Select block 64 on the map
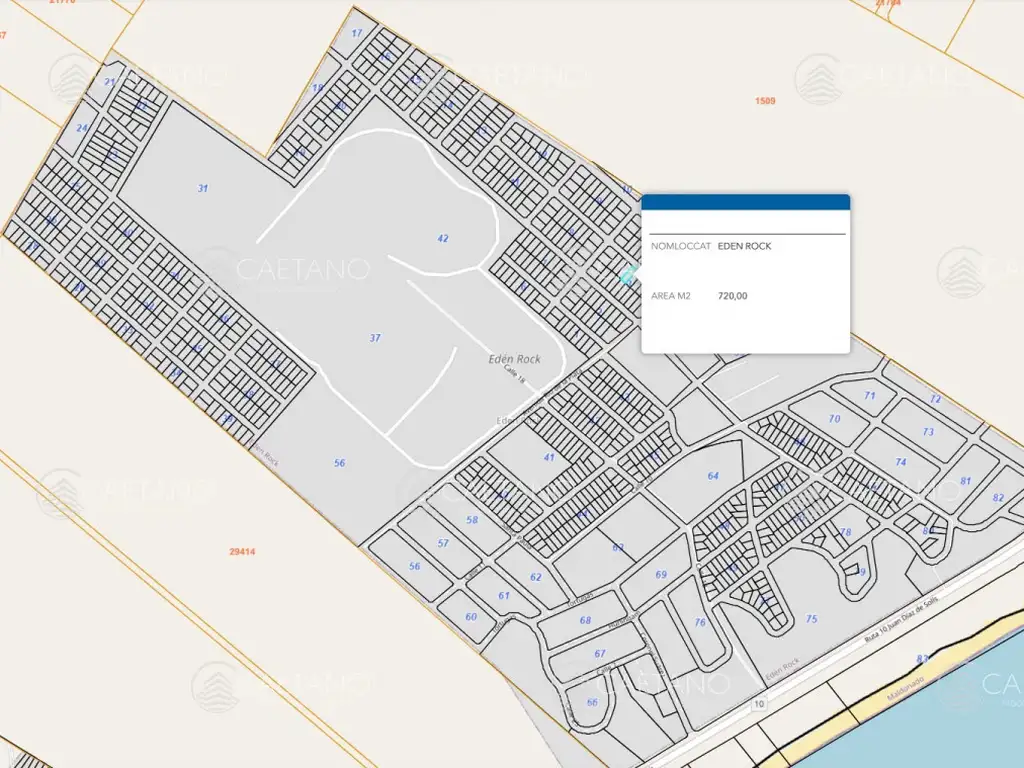 point(713,476)
